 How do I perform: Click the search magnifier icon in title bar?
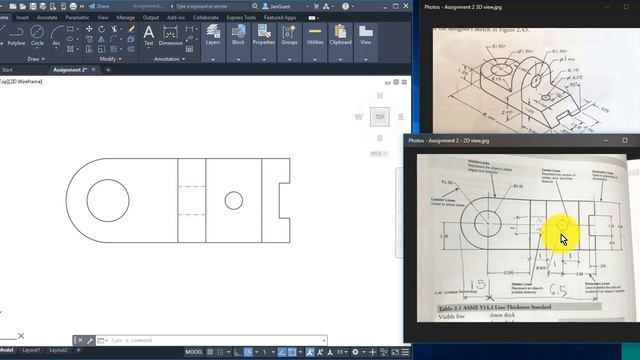coord(255,7)
